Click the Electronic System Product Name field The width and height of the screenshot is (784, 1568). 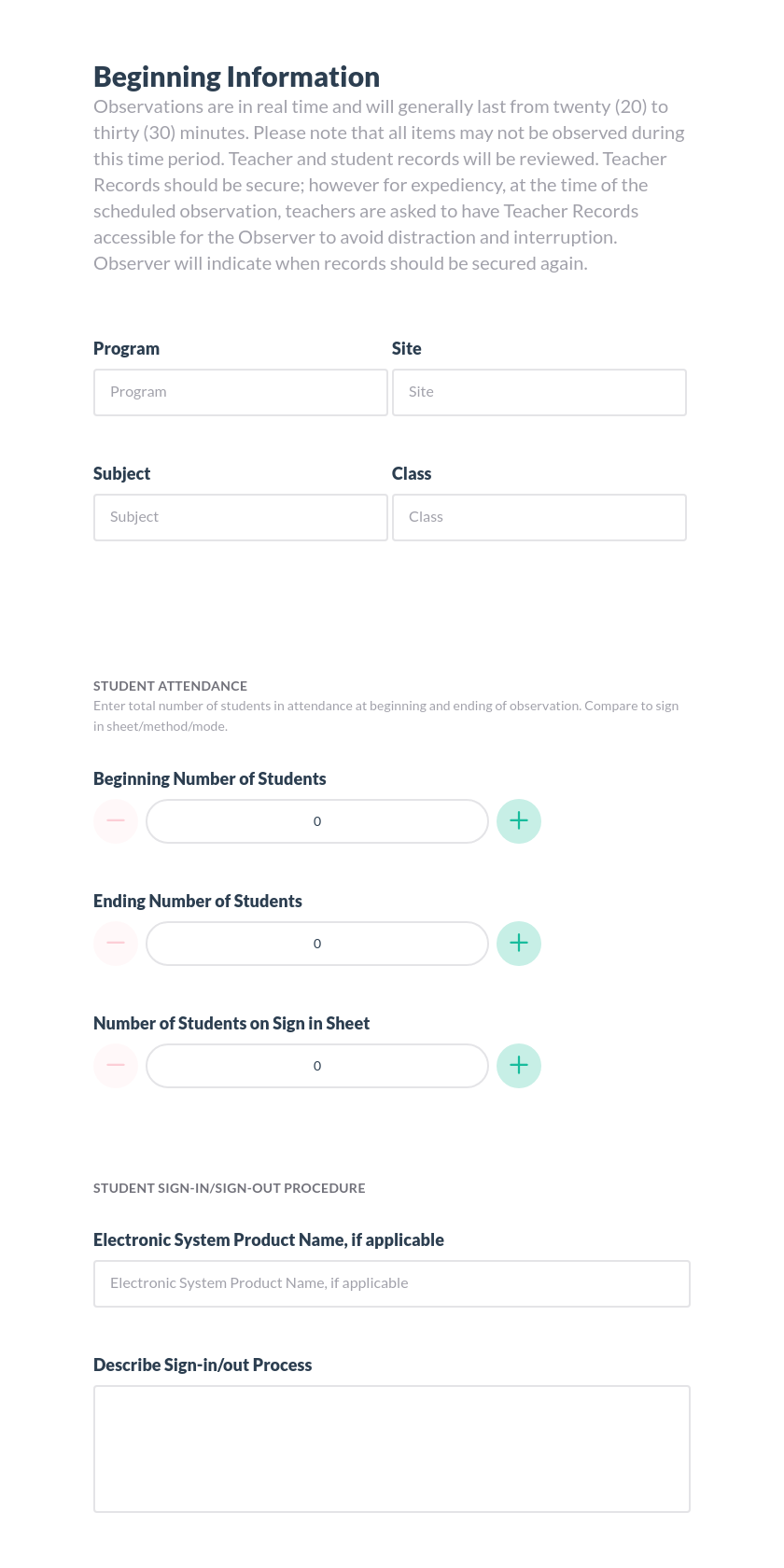click(x=391, y=1282)
